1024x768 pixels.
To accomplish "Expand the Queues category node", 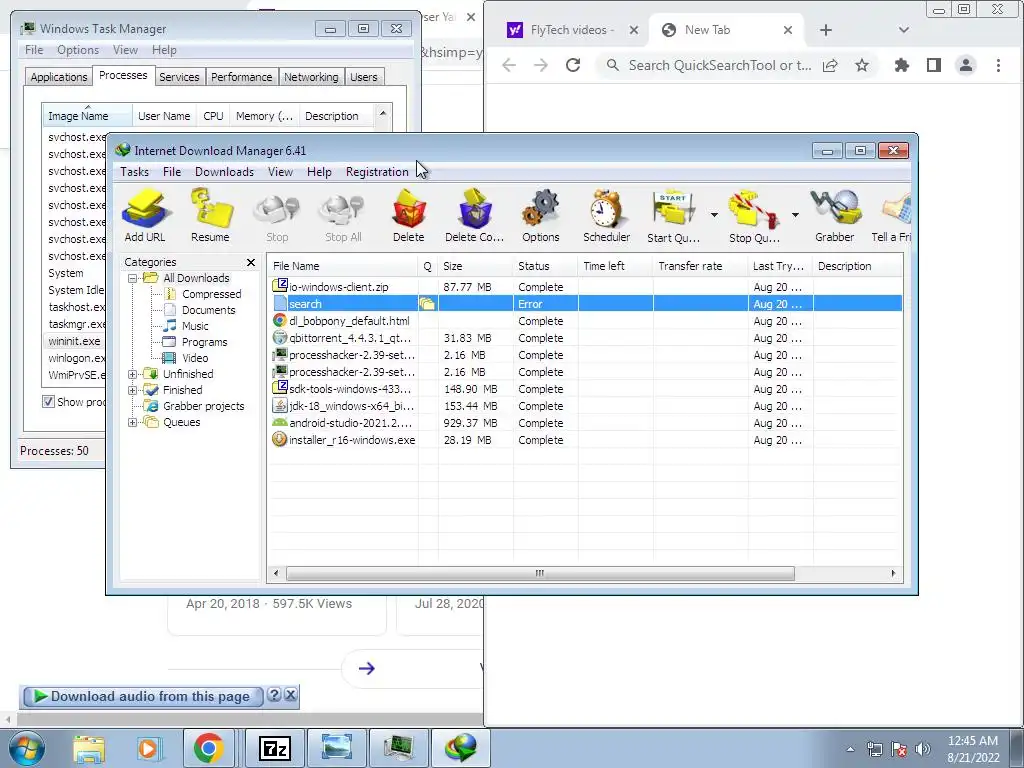I will coord(133,422).
